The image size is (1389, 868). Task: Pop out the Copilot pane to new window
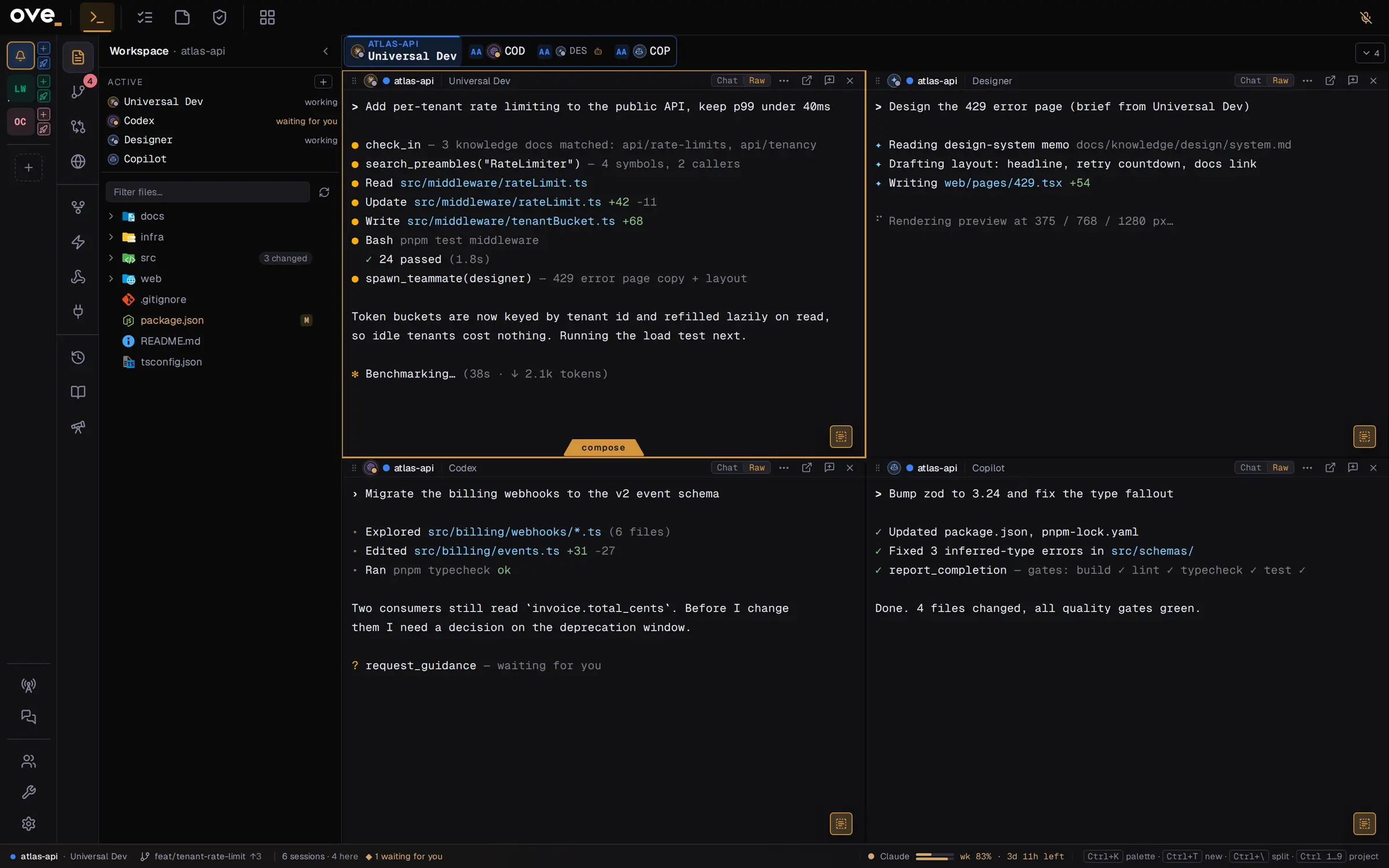tap(1330, 468)
